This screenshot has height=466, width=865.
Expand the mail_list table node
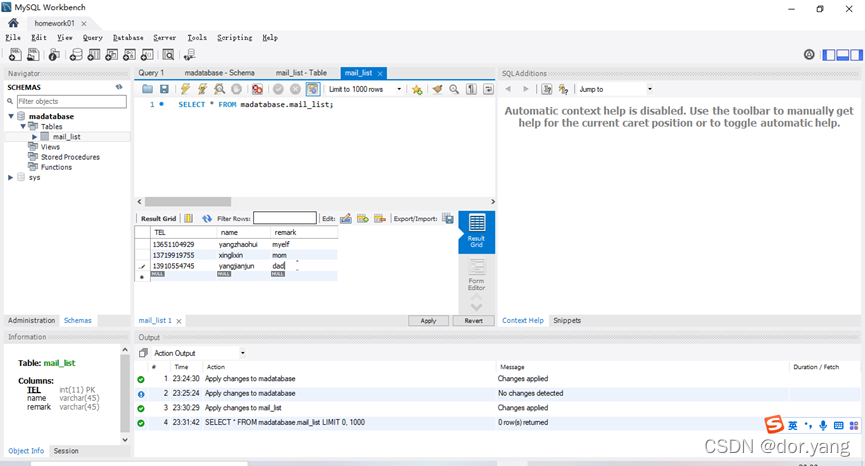coord(35,137)
